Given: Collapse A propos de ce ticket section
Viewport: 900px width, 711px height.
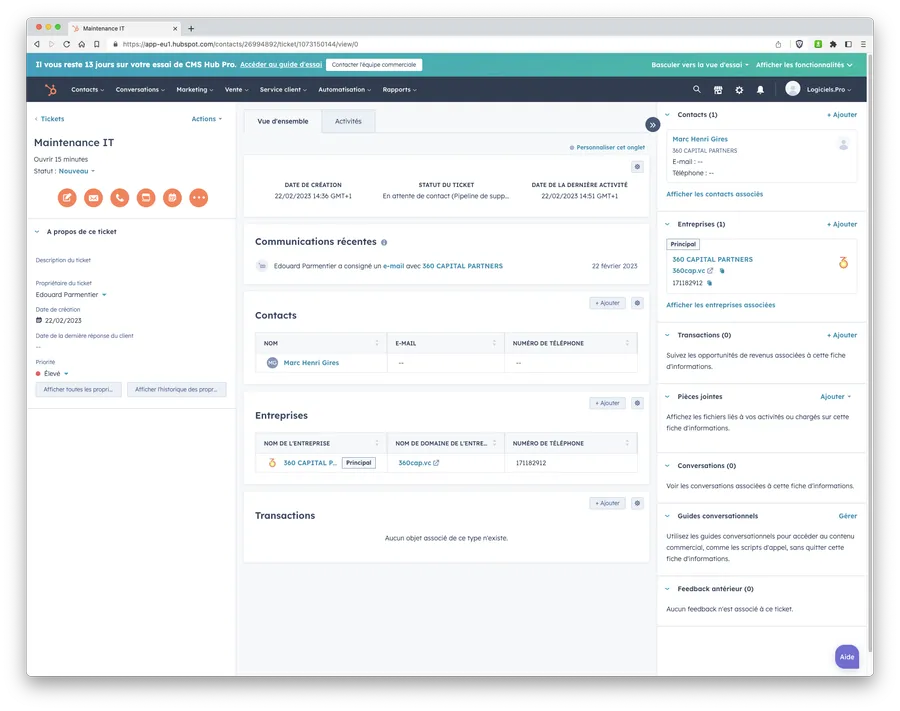Looking at the screenshot, I should coord(37,232).
